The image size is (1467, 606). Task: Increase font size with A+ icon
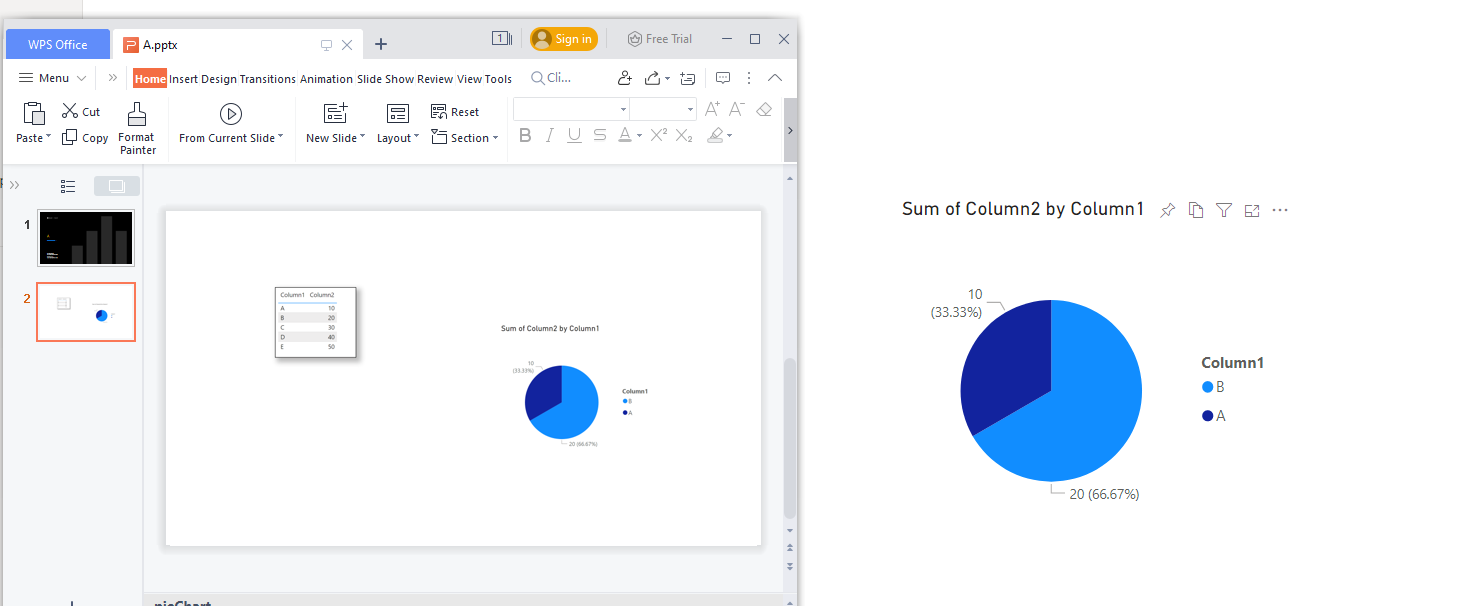(712, 109)
